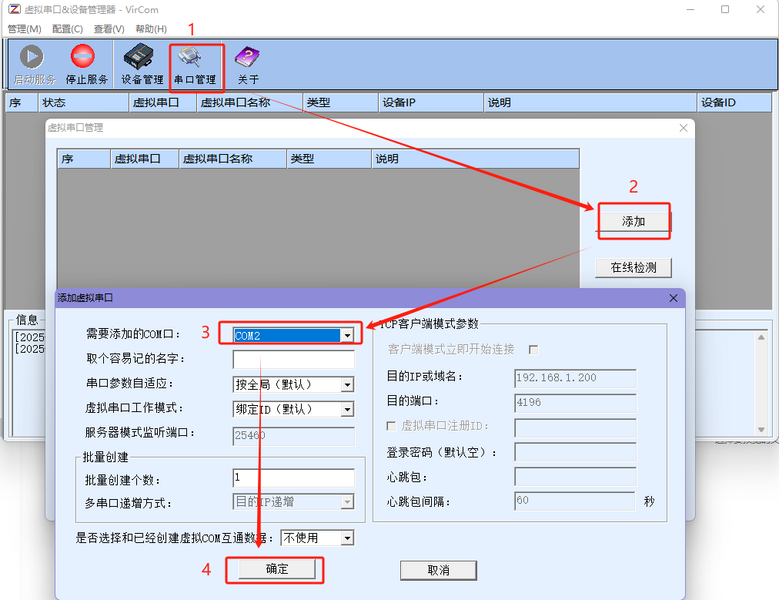Close the 添加虚拟串口 dialog

(x=673, y=298)
